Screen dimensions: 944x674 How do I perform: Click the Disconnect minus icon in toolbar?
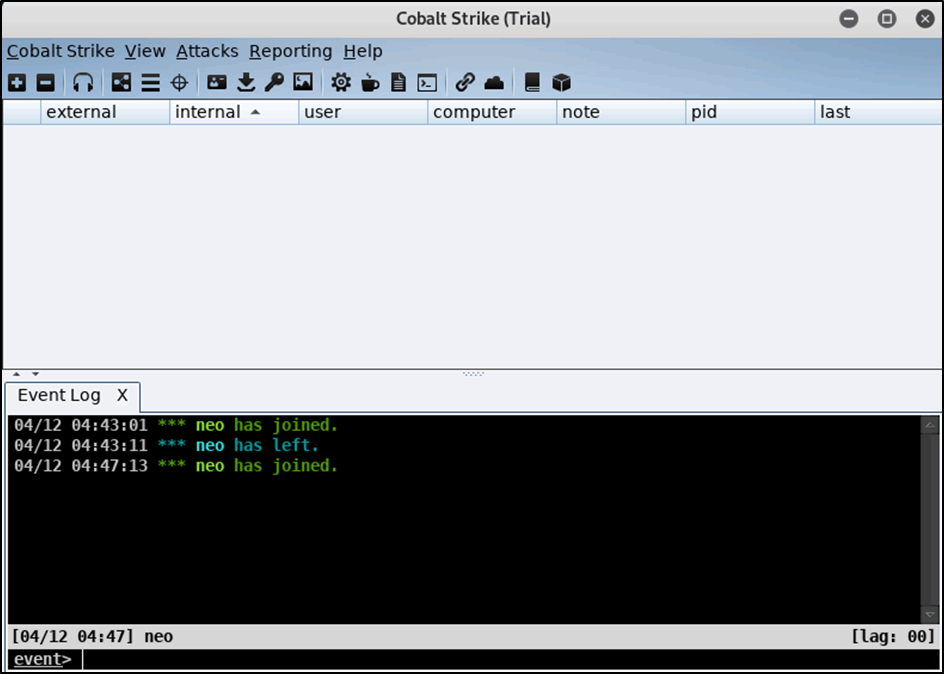(46, 82)
